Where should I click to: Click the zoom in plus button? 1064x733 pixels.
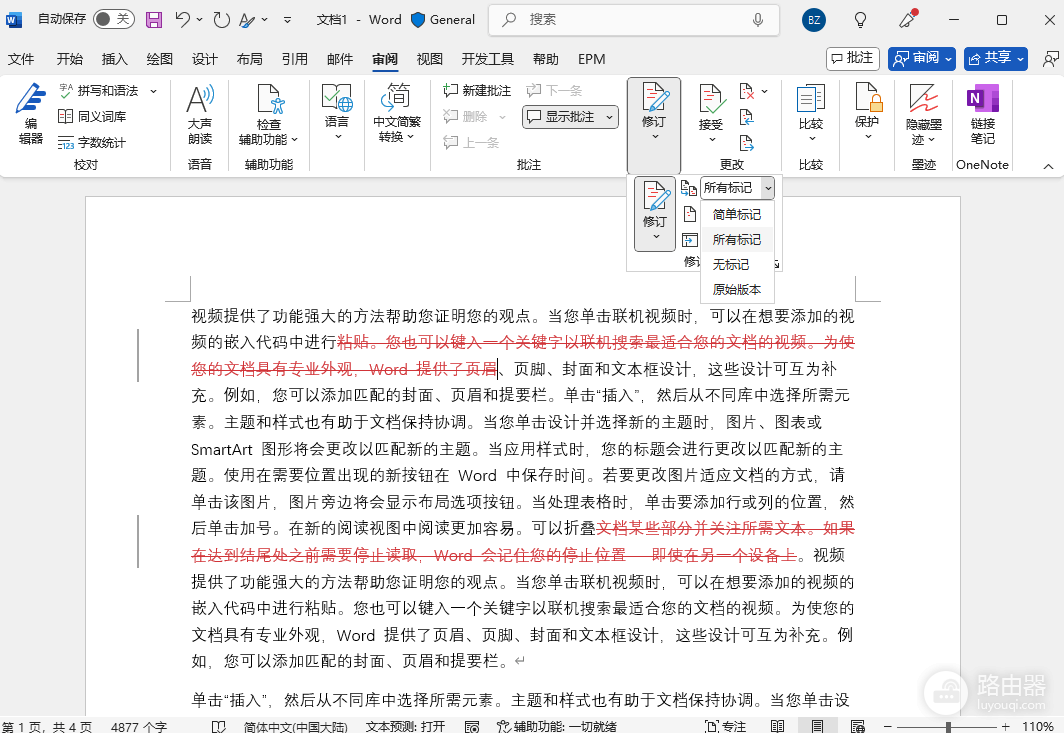(1005, 727)
